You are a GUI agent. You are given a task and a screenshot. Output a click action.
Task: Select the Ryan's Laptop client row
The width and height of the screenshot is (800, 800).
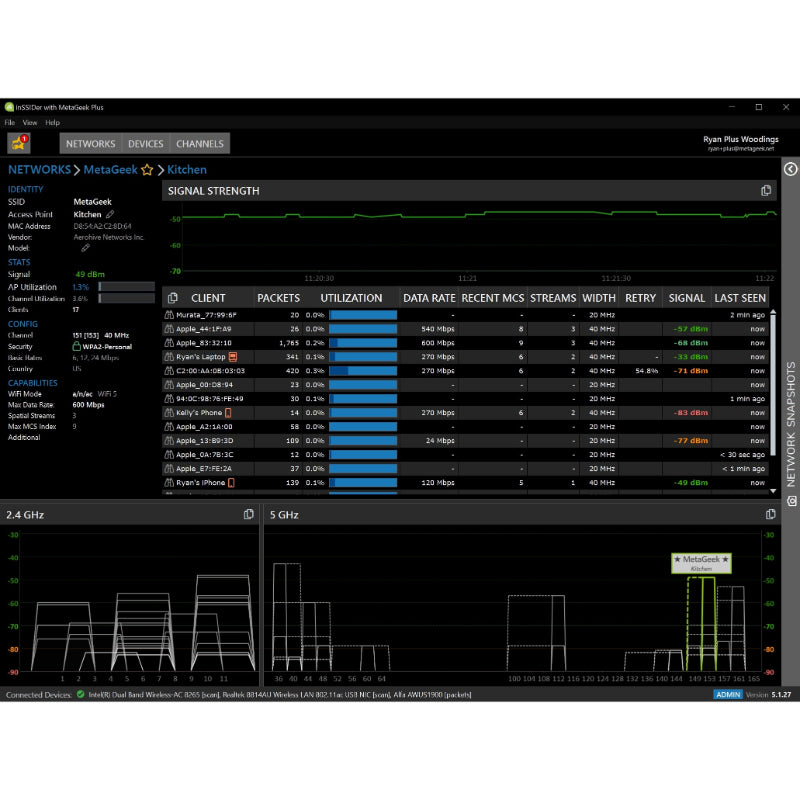[466, 357]
